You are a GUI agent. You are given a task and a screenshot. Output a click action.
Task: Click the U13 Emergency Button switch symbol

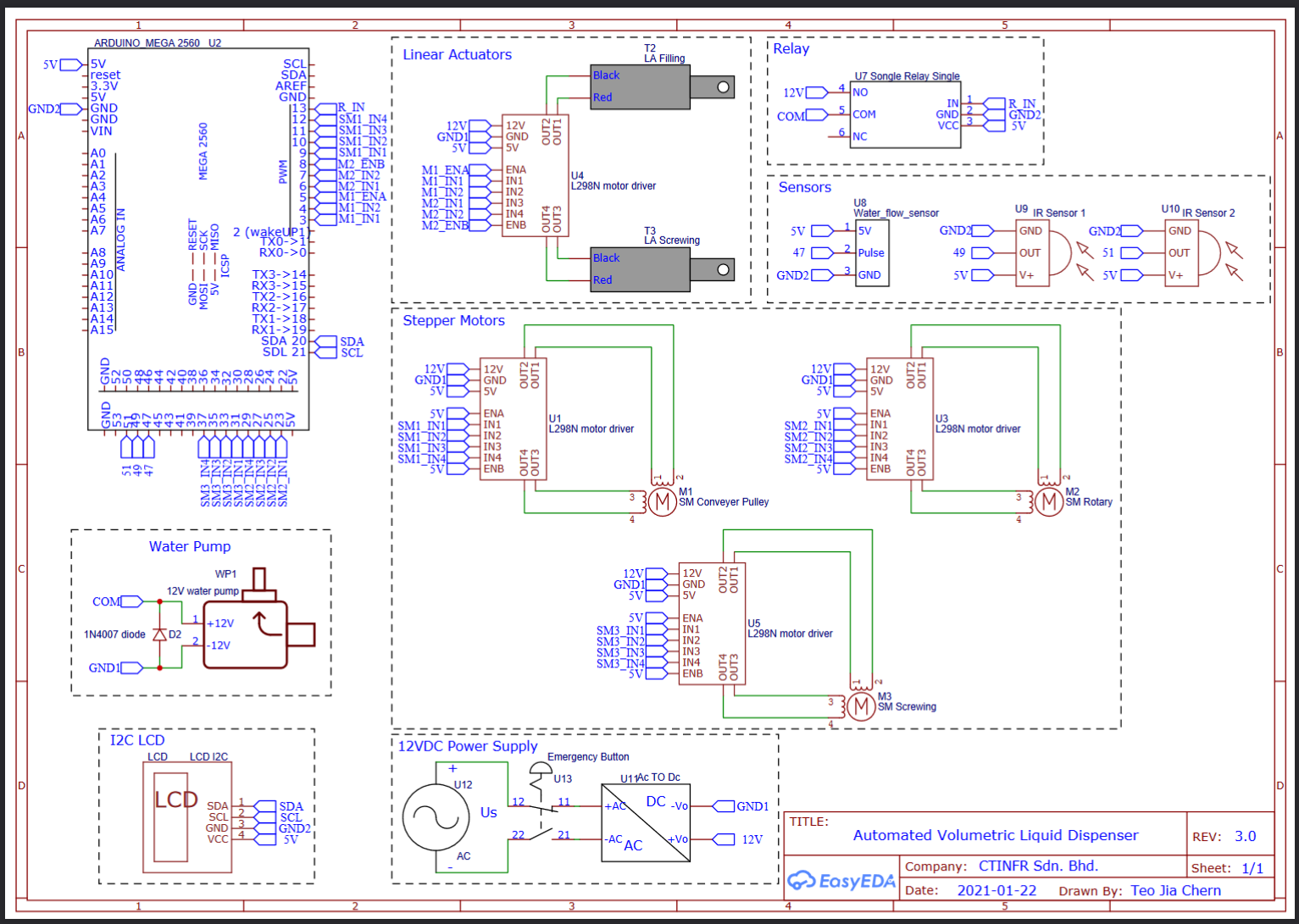(540, 803)
